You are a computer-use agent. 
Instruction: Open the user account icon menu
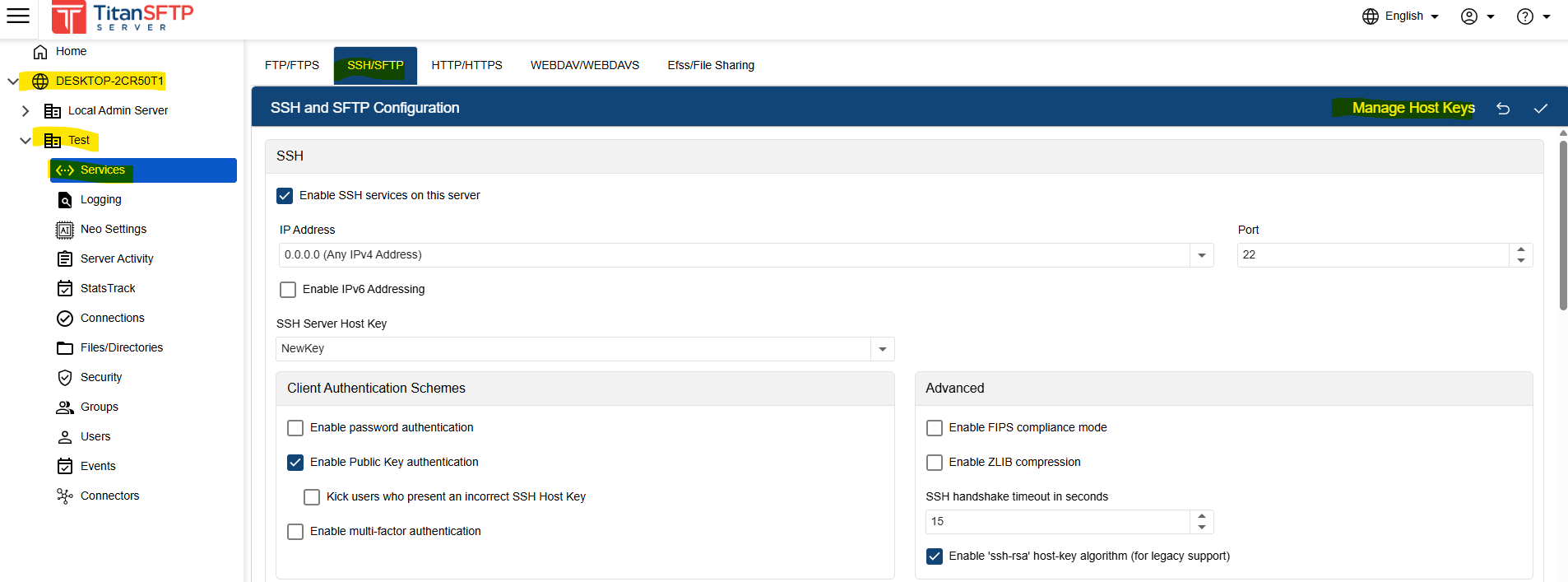[x=1477, y=16]
